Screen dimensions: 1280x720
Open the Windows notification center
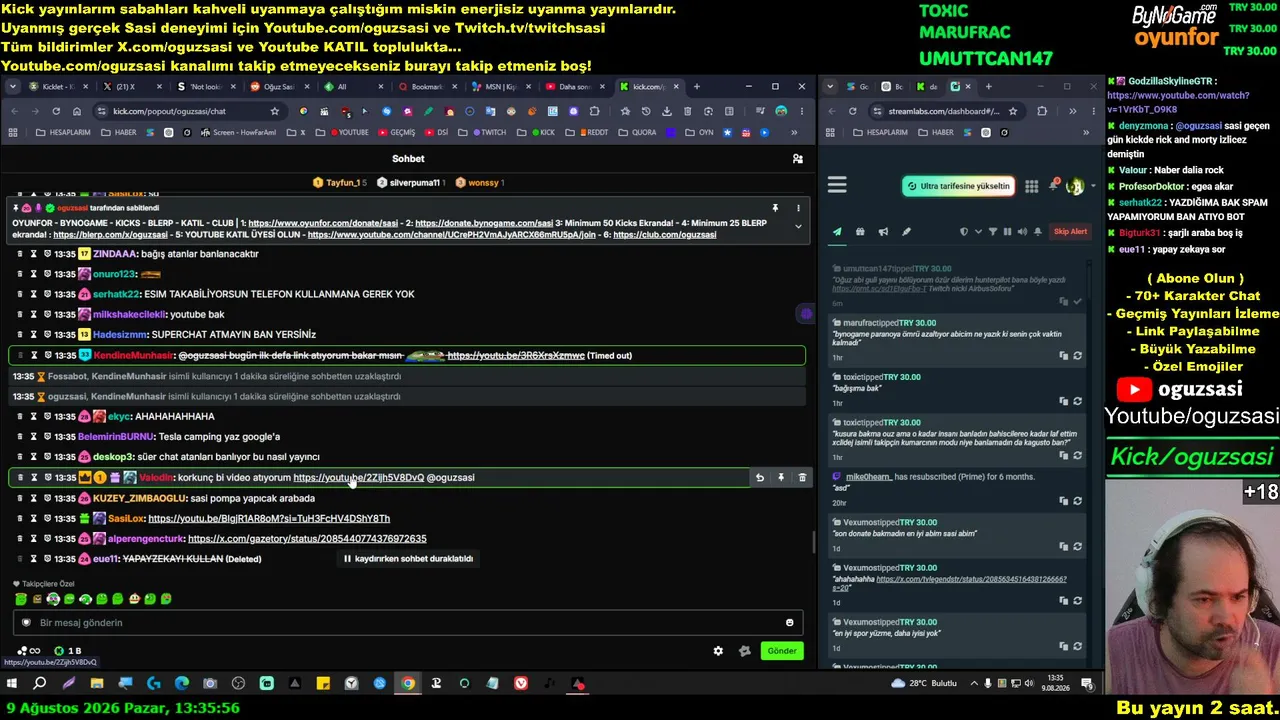(1087, 684)
